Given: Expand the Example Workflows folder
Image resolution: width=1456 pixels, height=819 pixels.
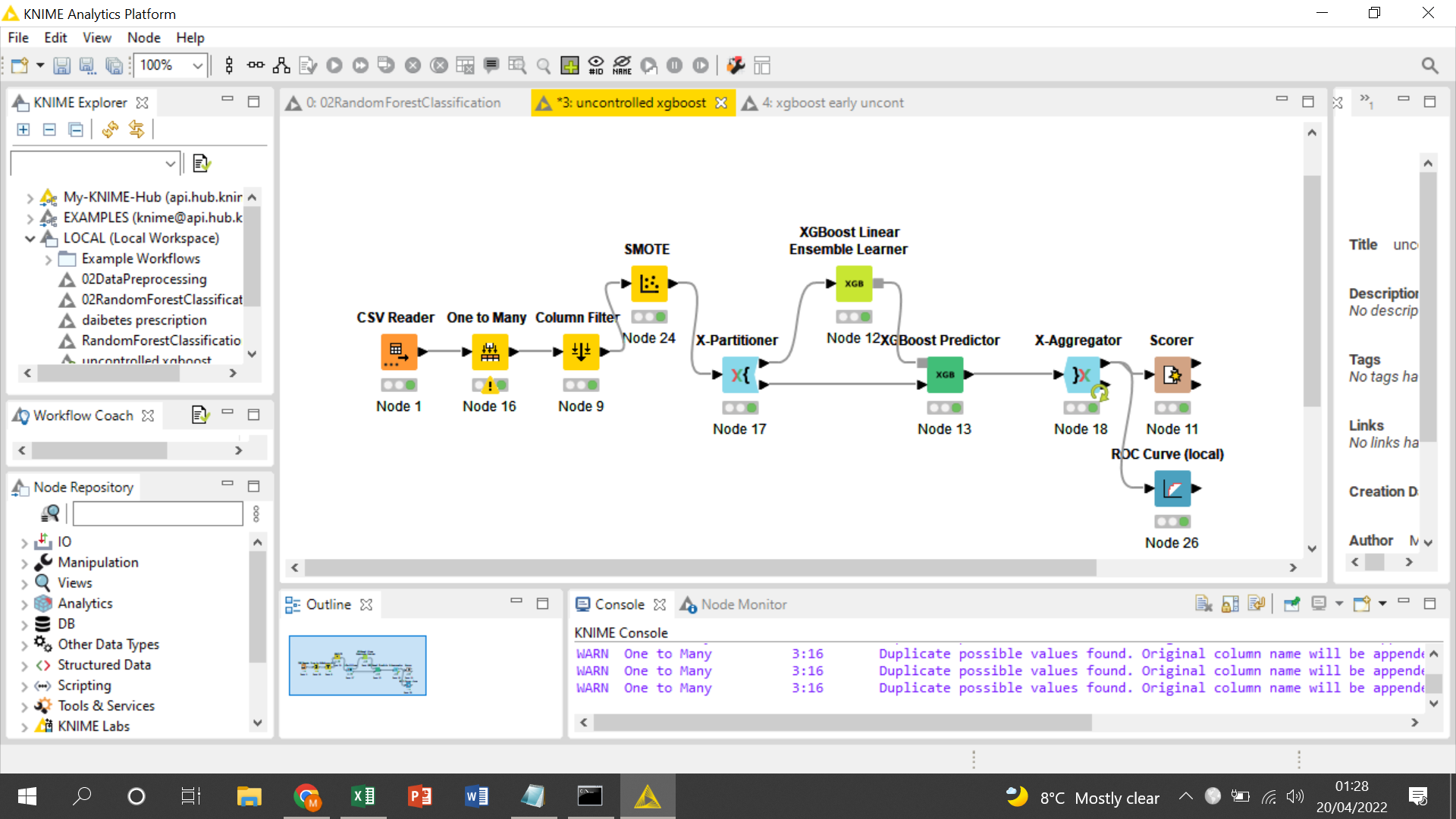Looking at the screenshot, I should click(x=48, y=259).
